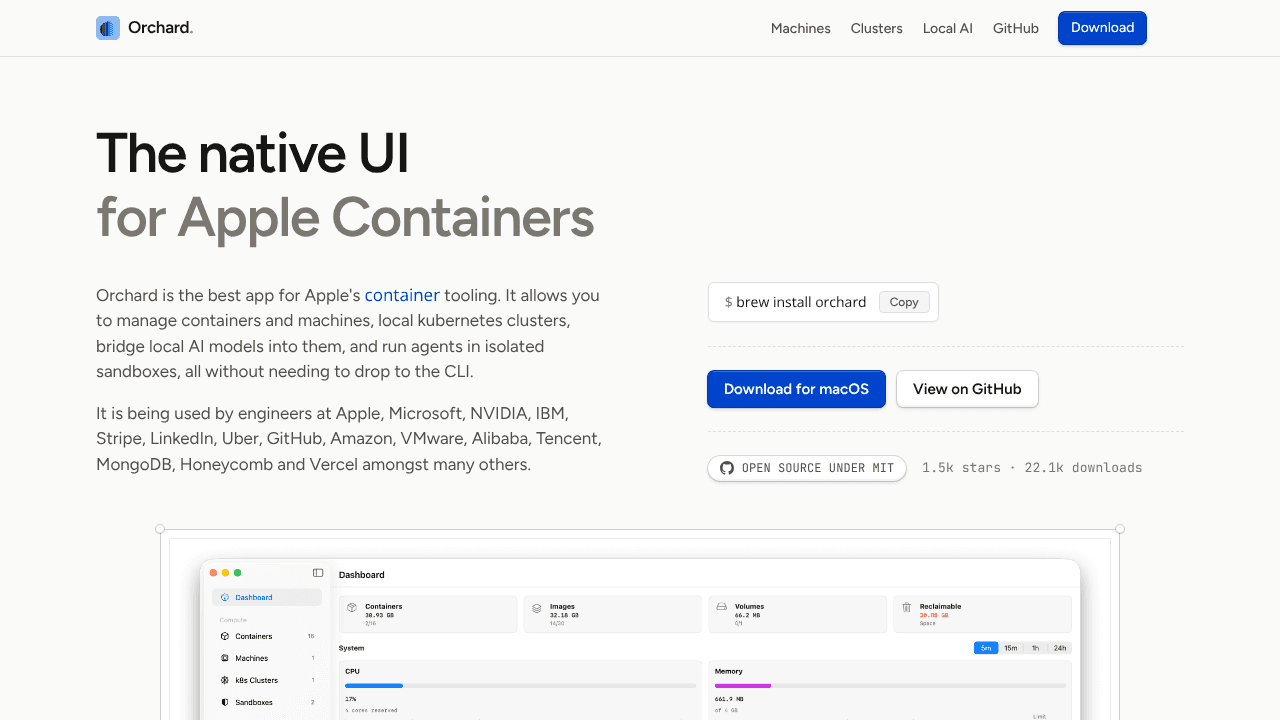Click the 'System' section label in preview
The width and height of the screenshot is (1280, 720).
click(351, 648)
